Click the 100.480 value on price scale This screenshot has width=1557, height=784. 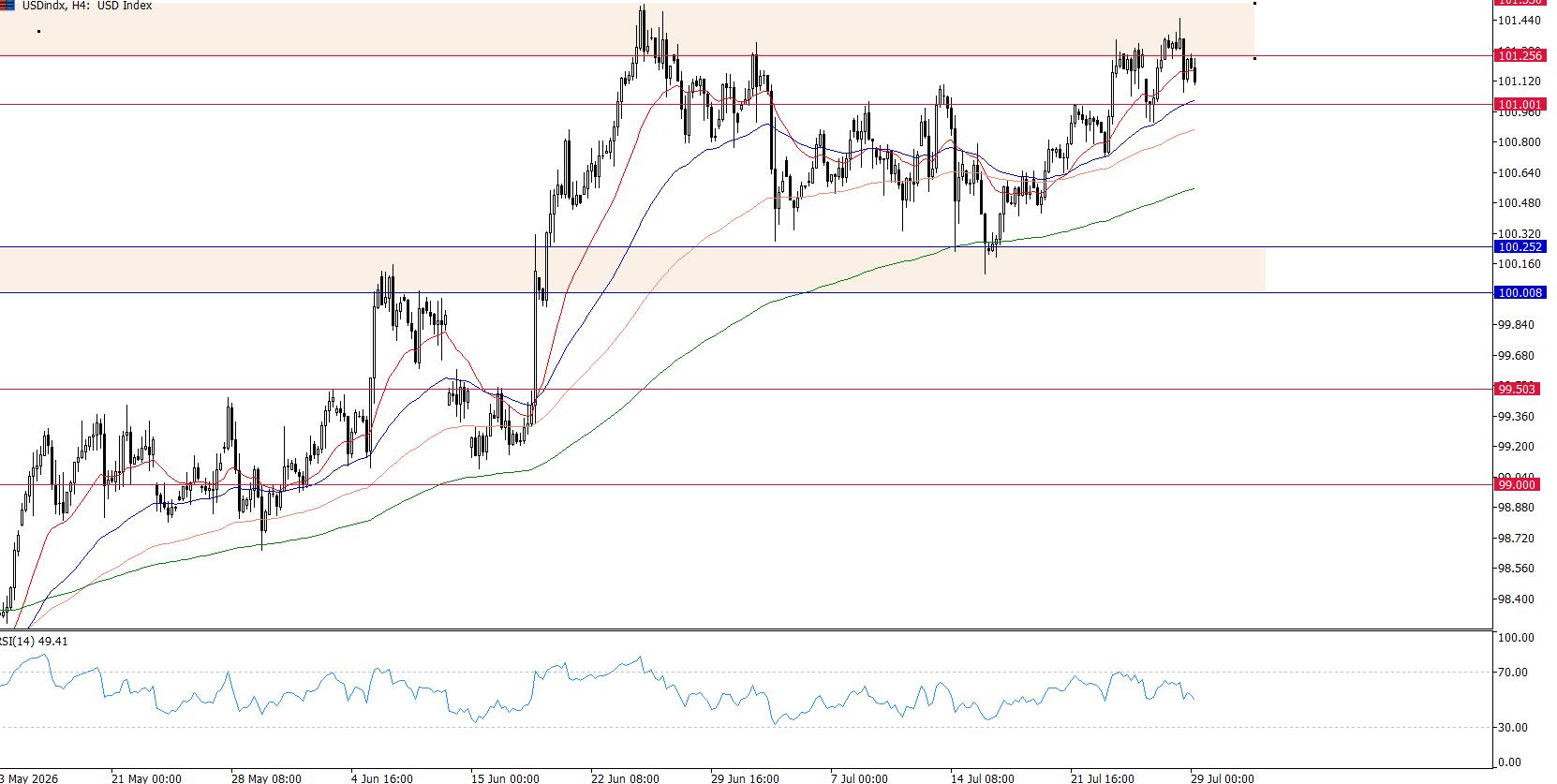[1519, 202]
